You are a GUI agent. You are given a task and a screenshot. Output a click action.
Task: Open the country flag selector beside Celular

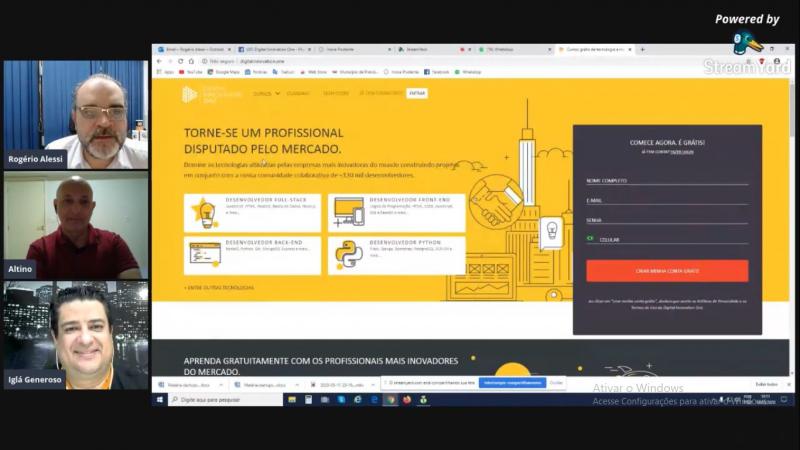coord(590,238)
